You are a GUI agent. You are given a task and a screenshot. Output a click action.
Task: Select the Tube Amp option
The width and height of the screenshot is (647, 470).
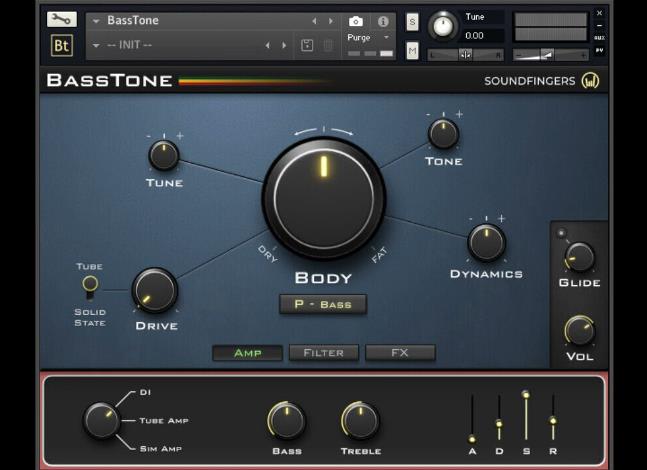pos(164,420)
